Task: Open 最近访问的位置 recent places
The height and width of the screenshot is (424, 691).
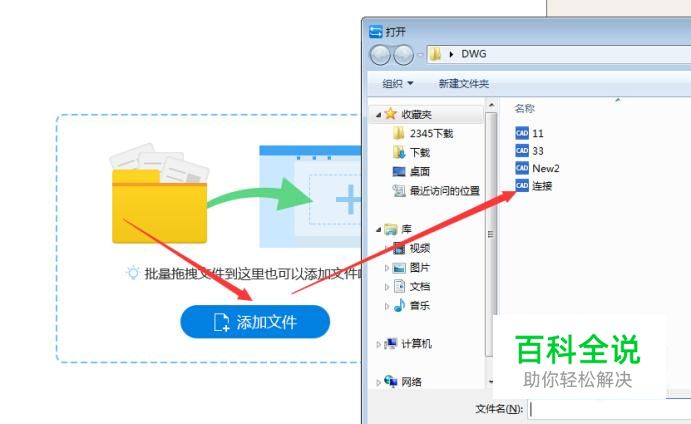Action: click(436, 191)
